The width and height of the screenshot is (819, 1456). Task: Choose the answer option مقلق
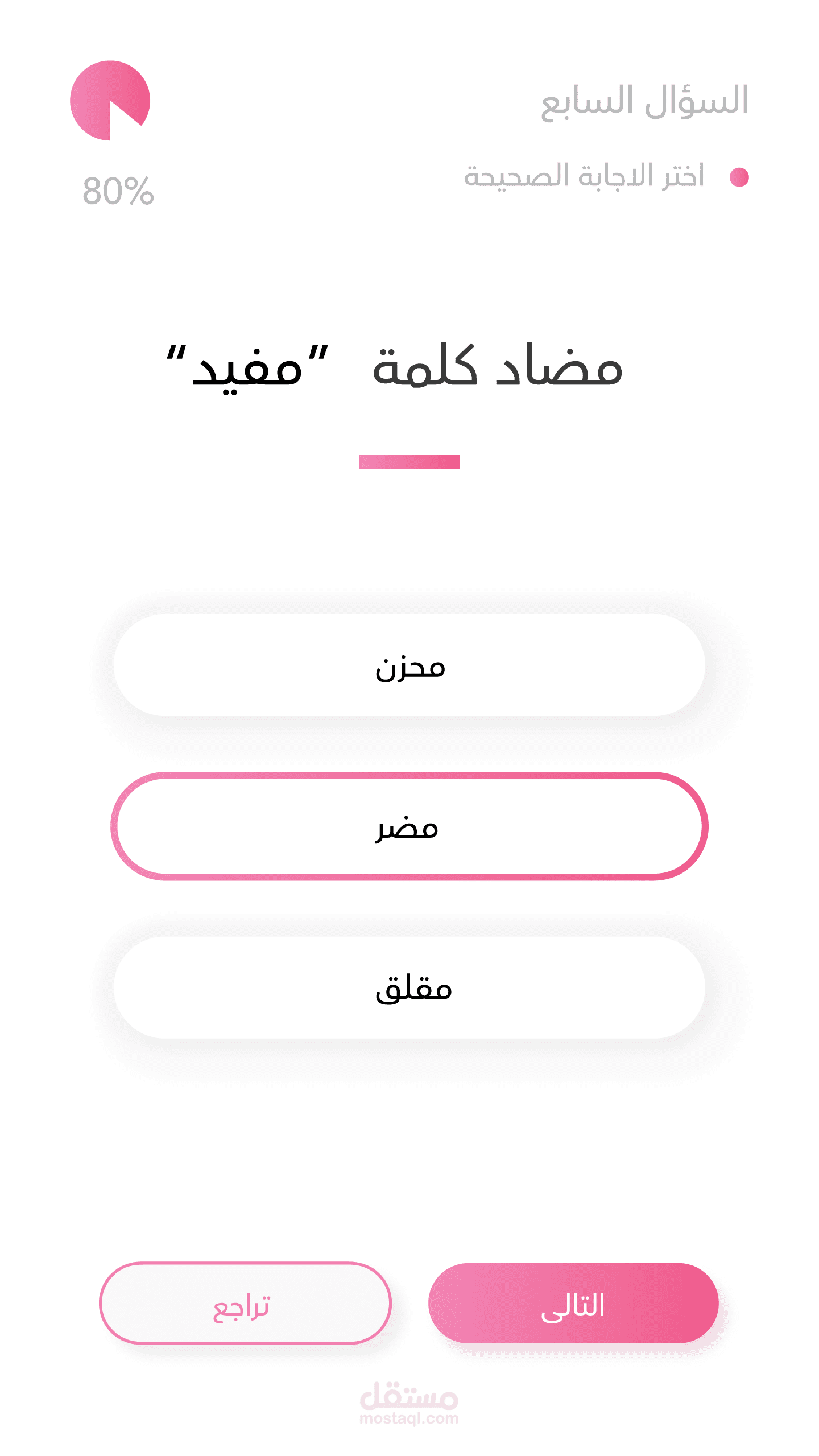coord(409,987)
